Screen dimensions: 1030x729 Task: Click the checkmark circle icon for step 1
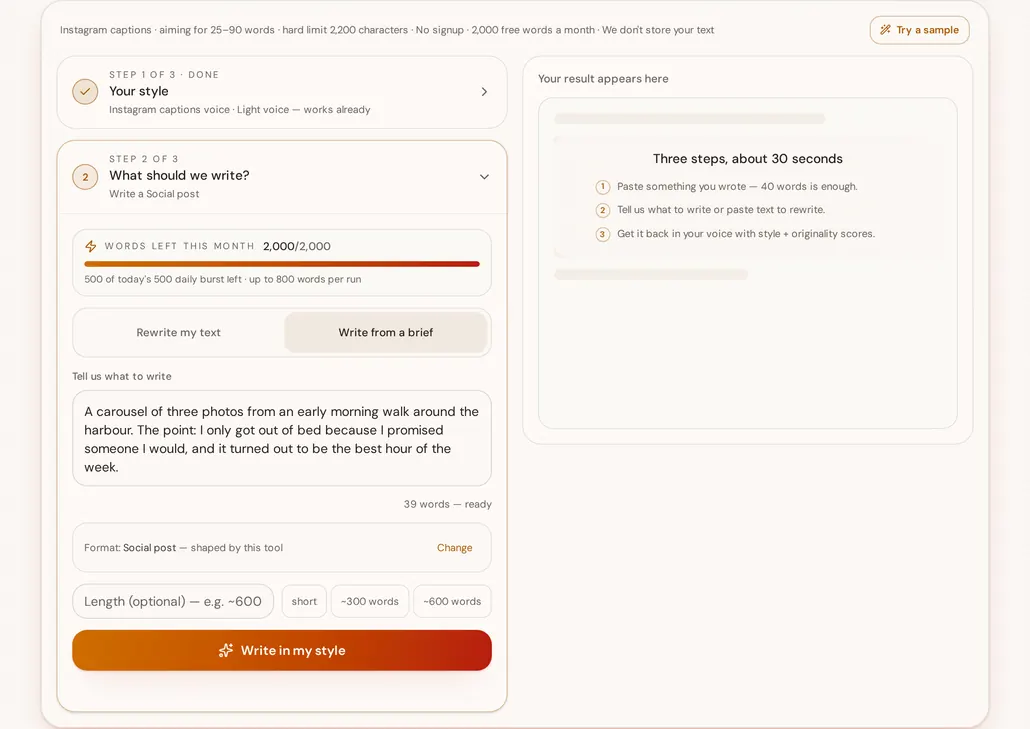pyautogui.click(x=85, y=92)
